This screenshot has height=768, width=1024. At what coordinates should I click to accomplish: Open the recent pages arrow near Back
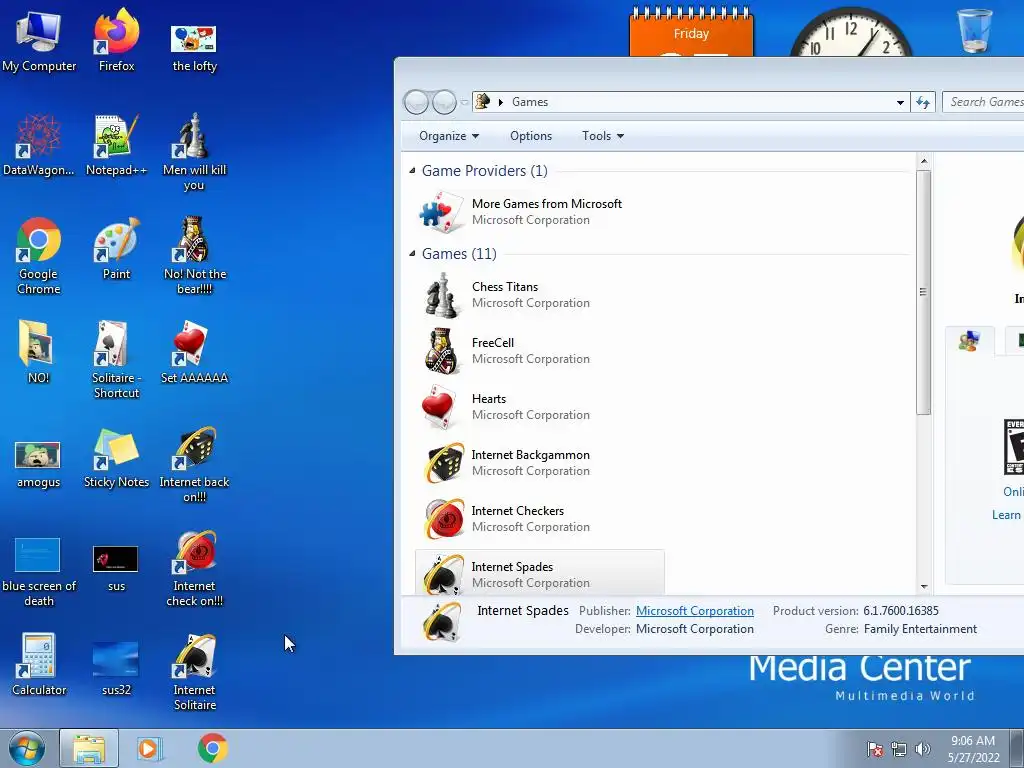tap(464, 103)
